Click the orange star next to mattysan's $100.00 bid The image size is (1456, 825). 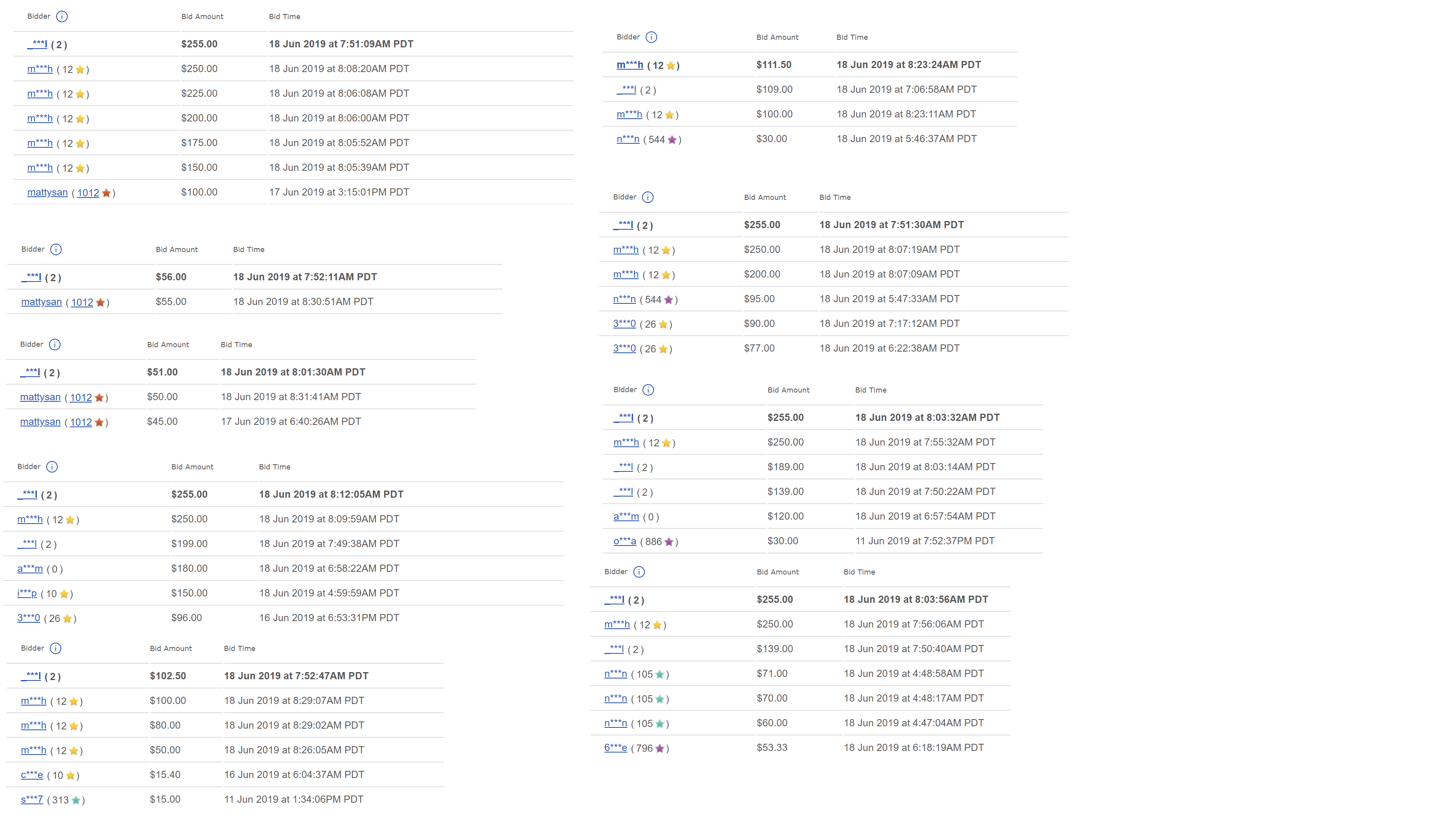click(106, 193)
